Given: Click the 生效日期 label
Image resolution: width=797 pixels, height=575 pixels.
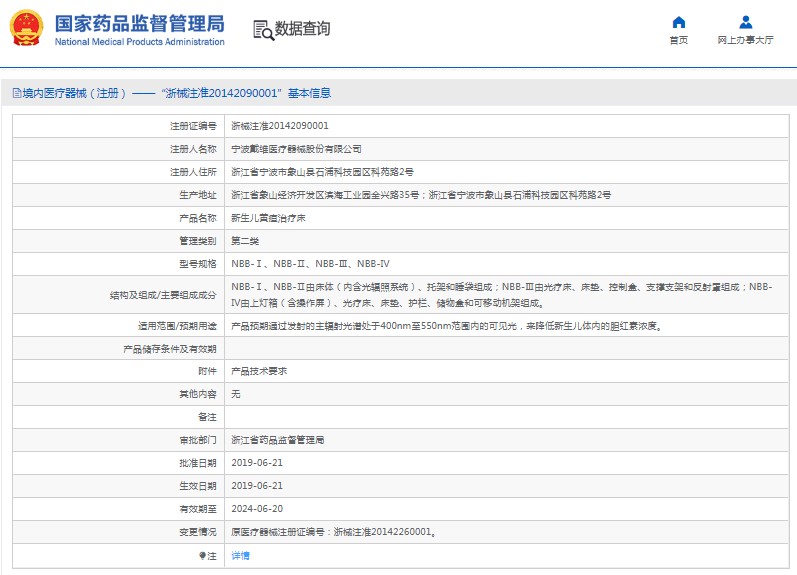Looking at the screenshot, I should tap(198, 486).
